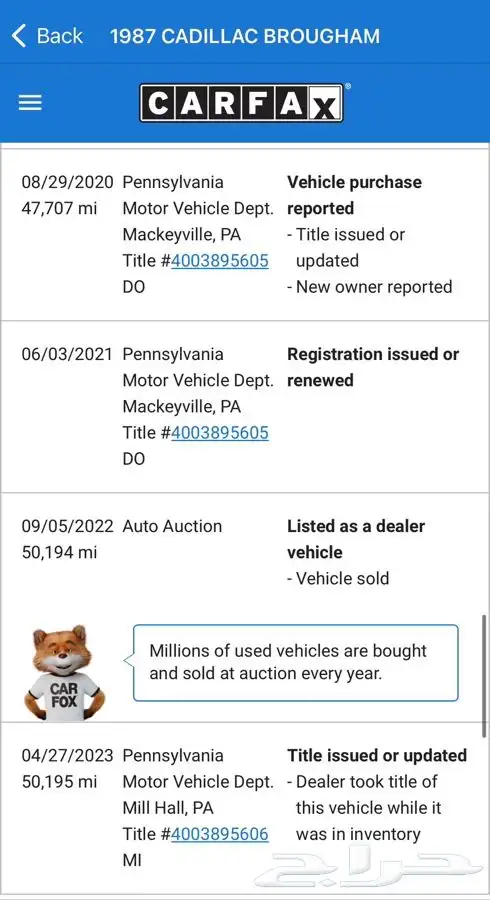Open the hamburger menu
The image size is (490, 900).
30,103
